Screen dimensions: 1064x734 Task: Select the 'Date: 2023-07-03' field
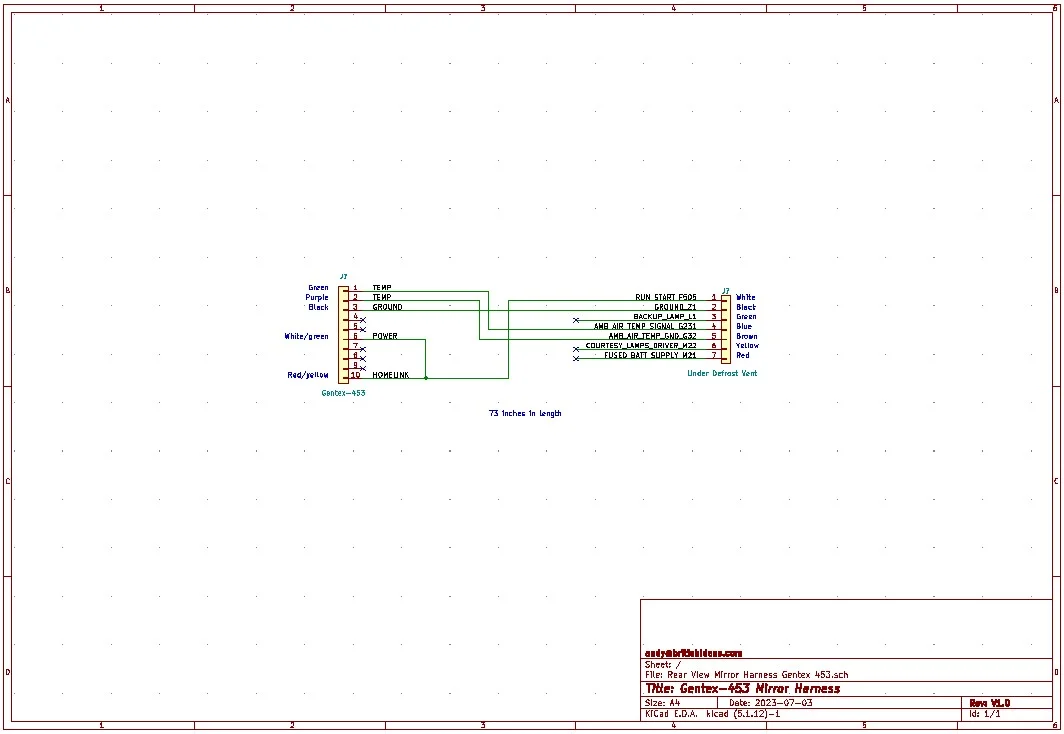[x=771, y=703]
